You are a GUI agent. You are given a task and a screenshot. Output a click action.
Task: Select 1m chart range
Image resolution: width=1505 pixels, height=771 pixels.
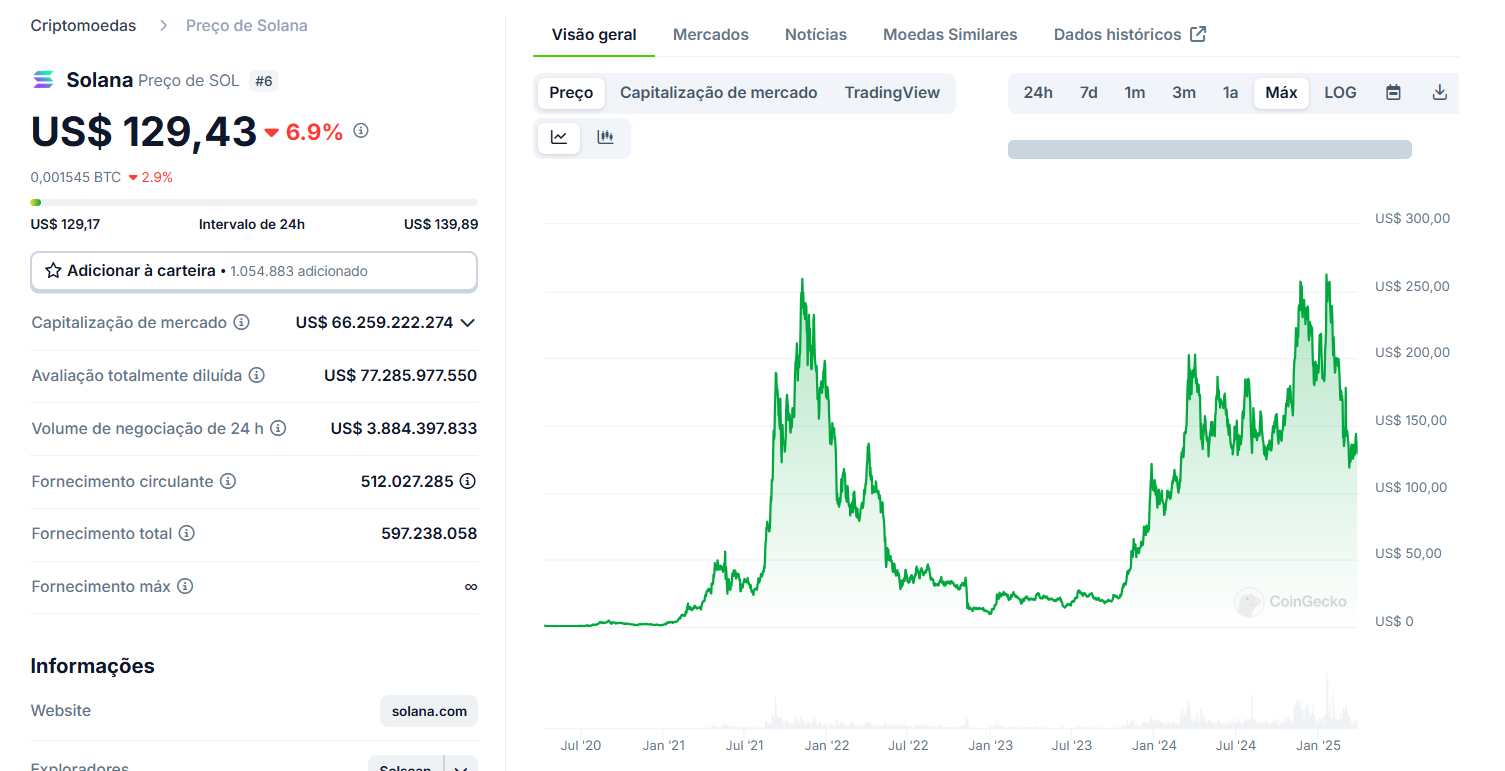(x=1135, y=93)
